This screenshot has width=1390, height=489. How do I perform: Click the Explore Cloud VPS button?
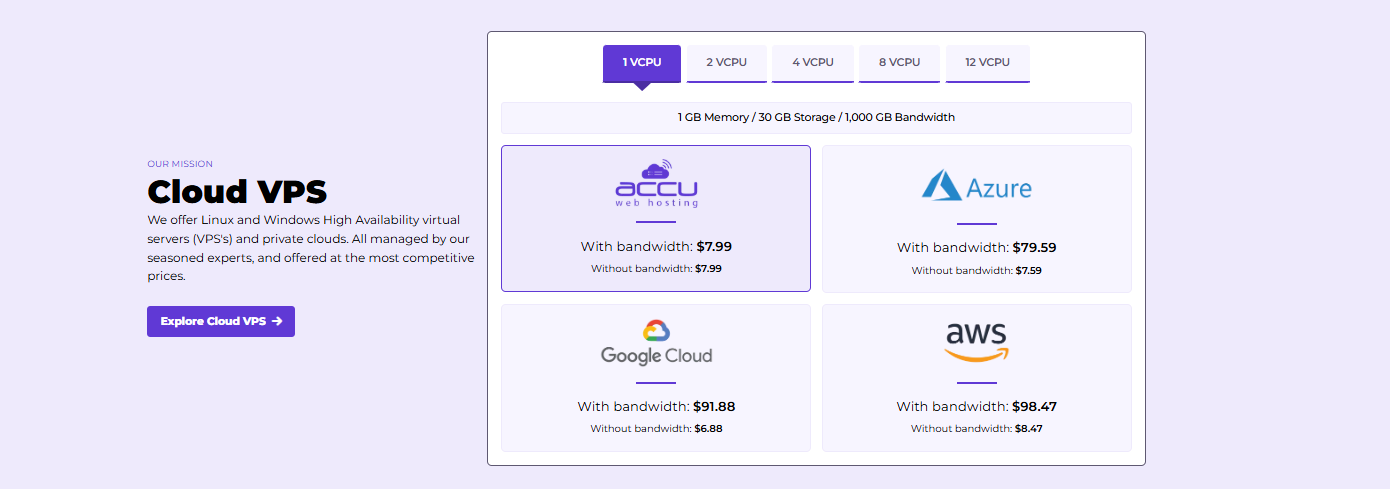[x=221, y=321]
